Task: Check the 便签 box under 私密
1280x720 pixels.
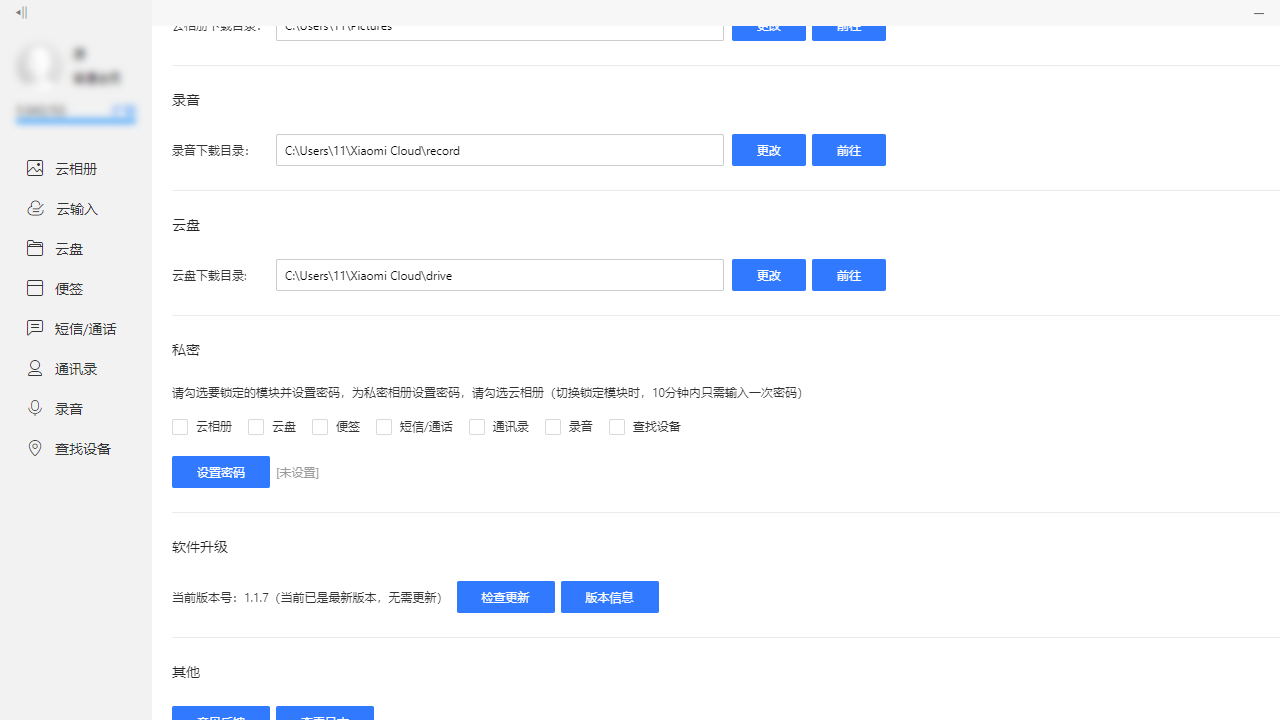Action: click(320, 427)
